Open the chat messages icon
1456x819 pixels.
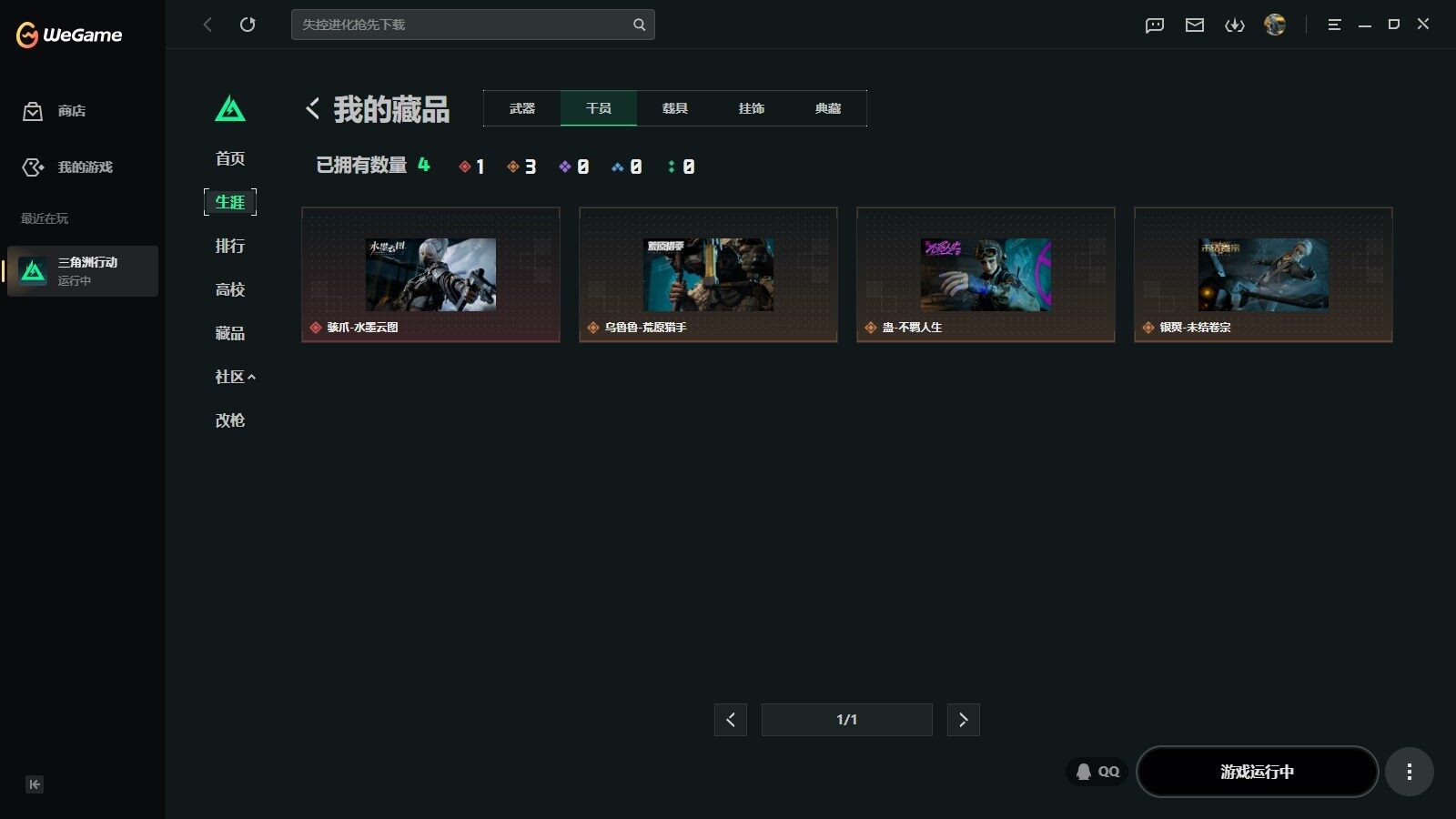click(1155, 25)
